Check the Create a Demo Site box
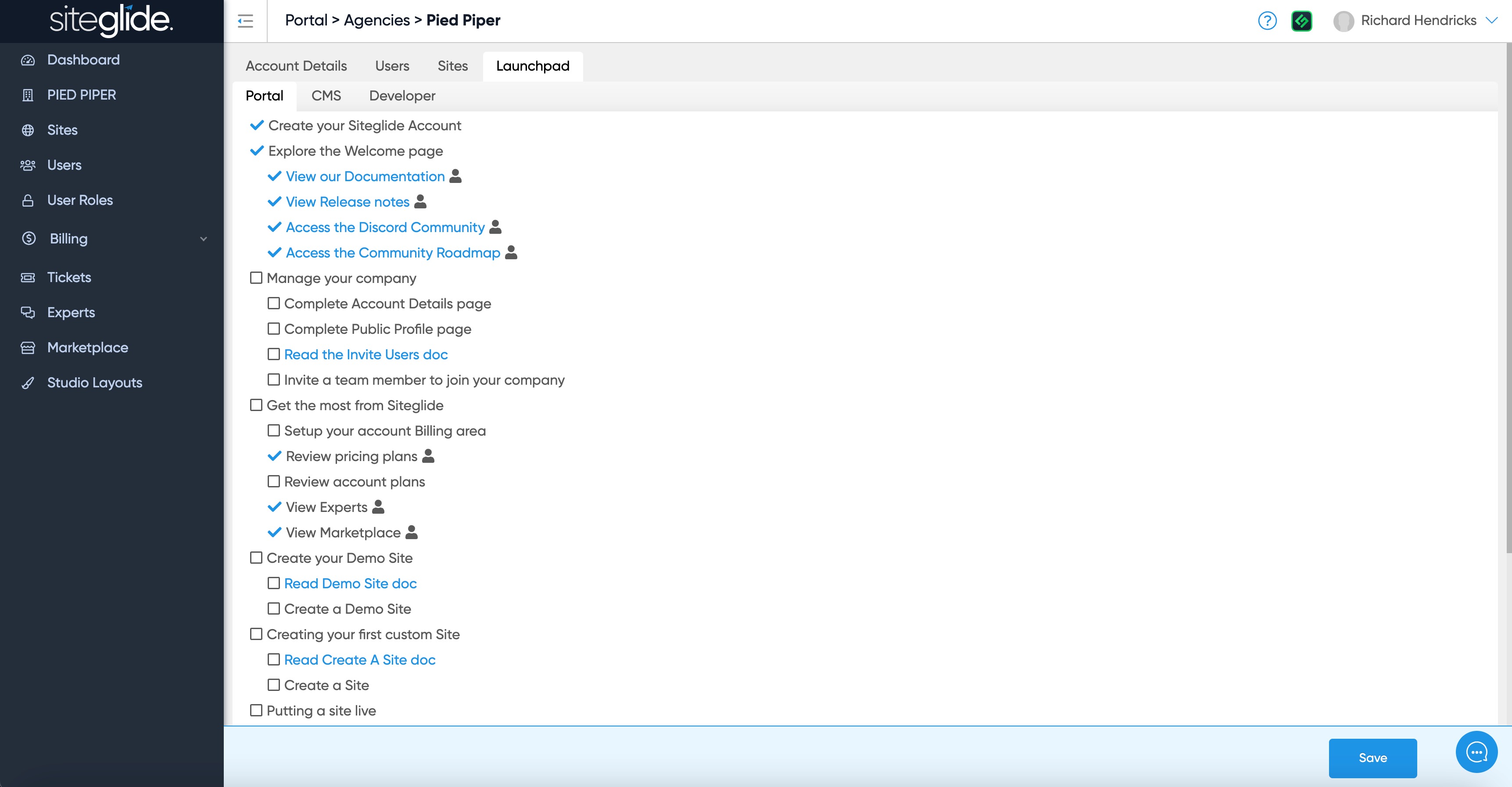This screenshot has height=787, width=1512. point(273,608)
